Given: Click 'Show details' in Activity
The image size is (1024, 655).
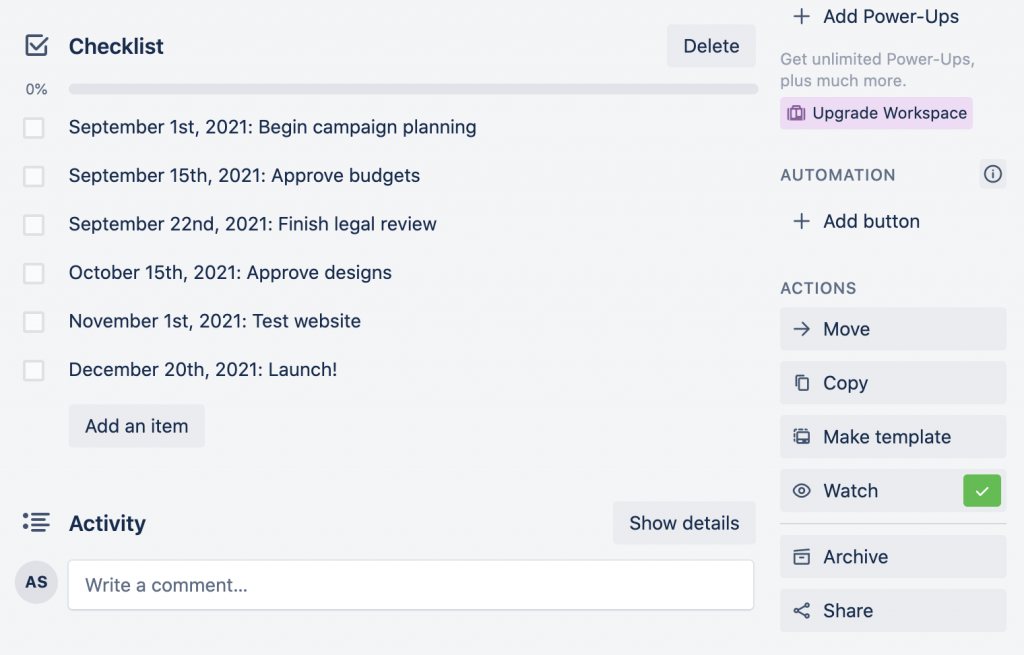Looking at the screenshot, I should [x=684, y=522].
